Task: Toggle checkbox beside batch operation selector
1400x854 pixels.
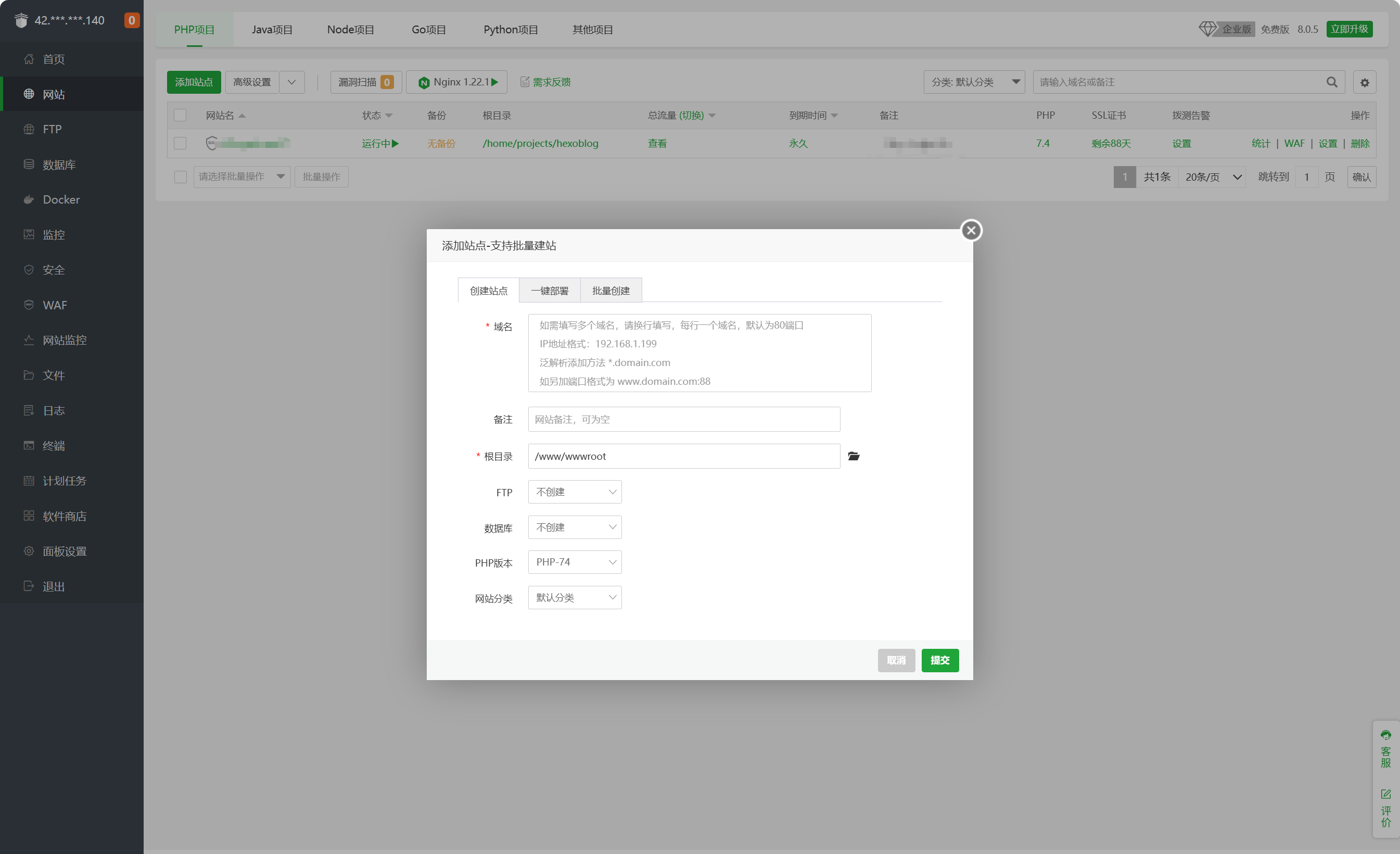Action: 180,177
